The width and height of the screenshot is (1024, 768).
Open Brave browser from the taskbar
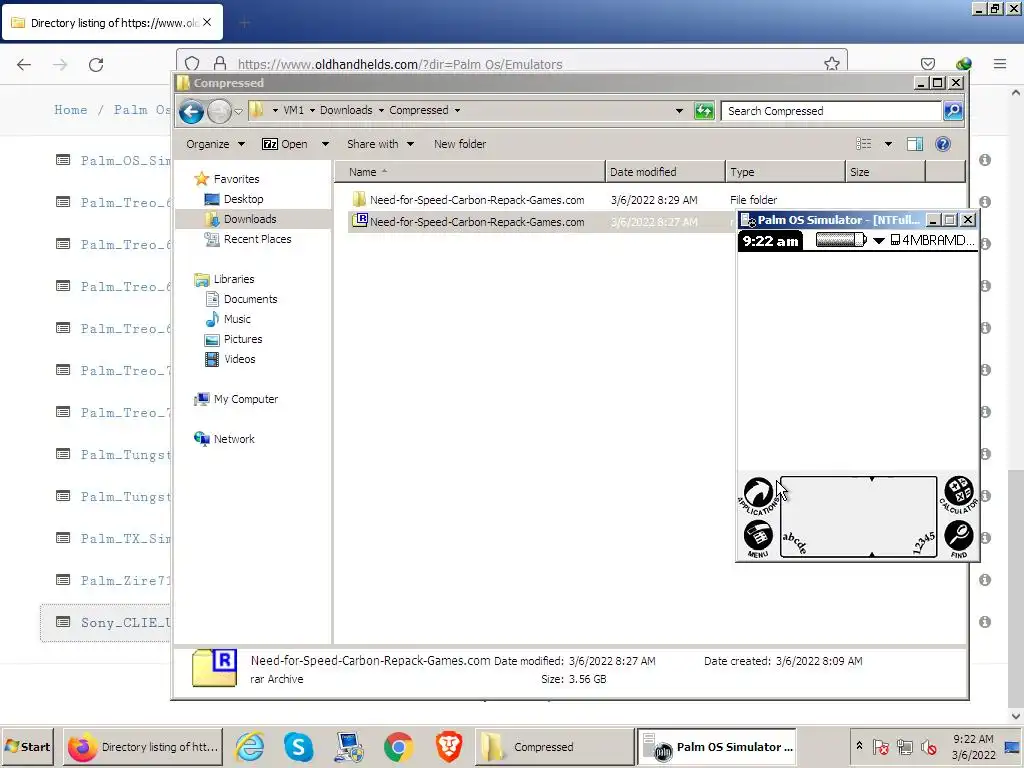(449, 747)
